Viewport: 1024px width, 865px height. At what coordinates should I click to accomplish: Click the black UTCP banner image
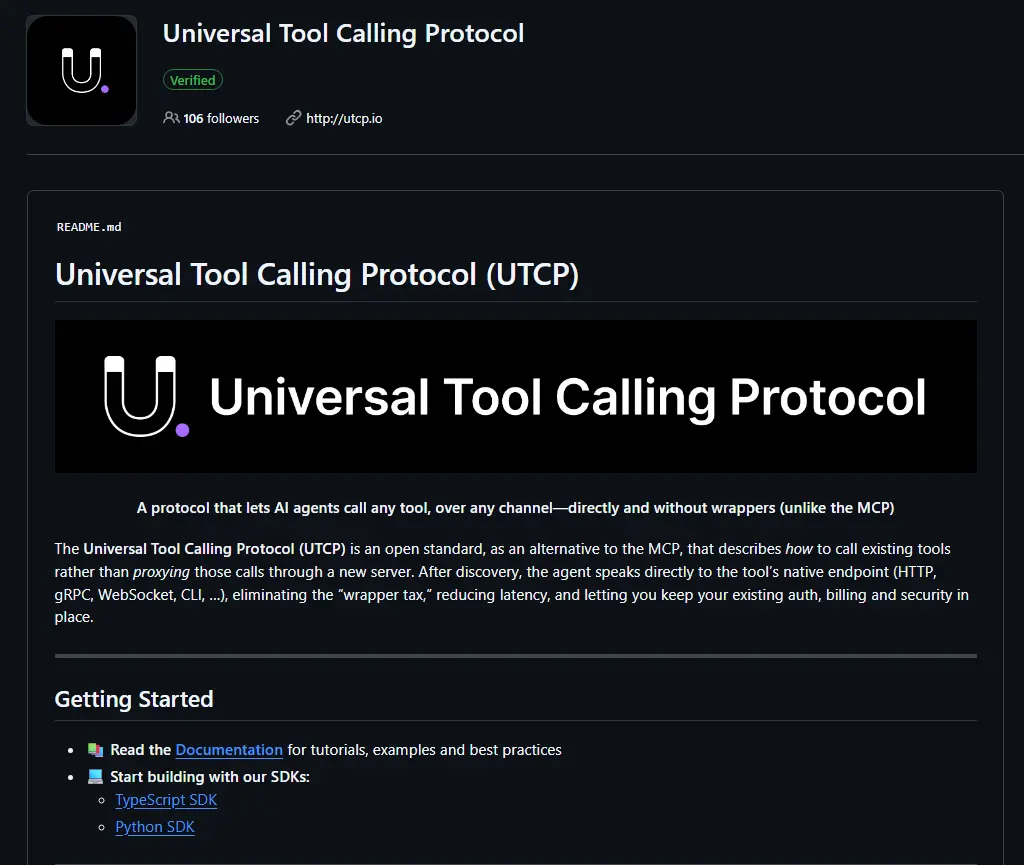[x=516, y=396]
